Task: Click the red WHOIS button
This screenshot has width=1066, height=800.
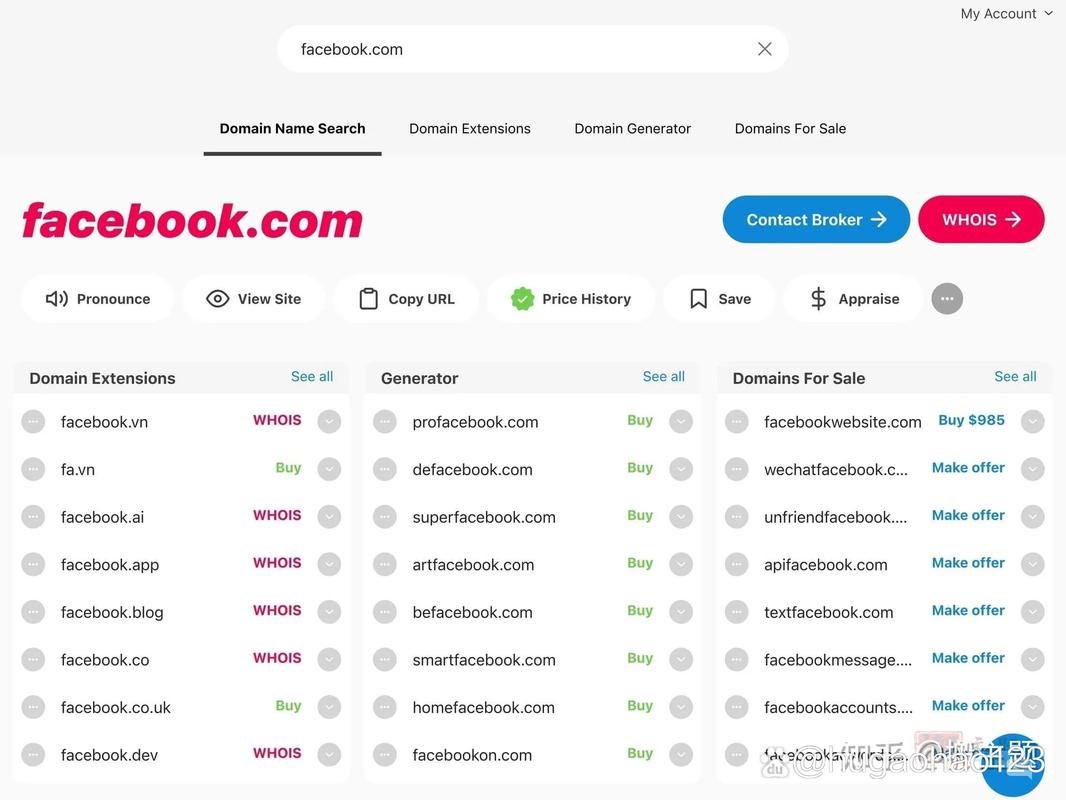Action: (x=981, y=220)
